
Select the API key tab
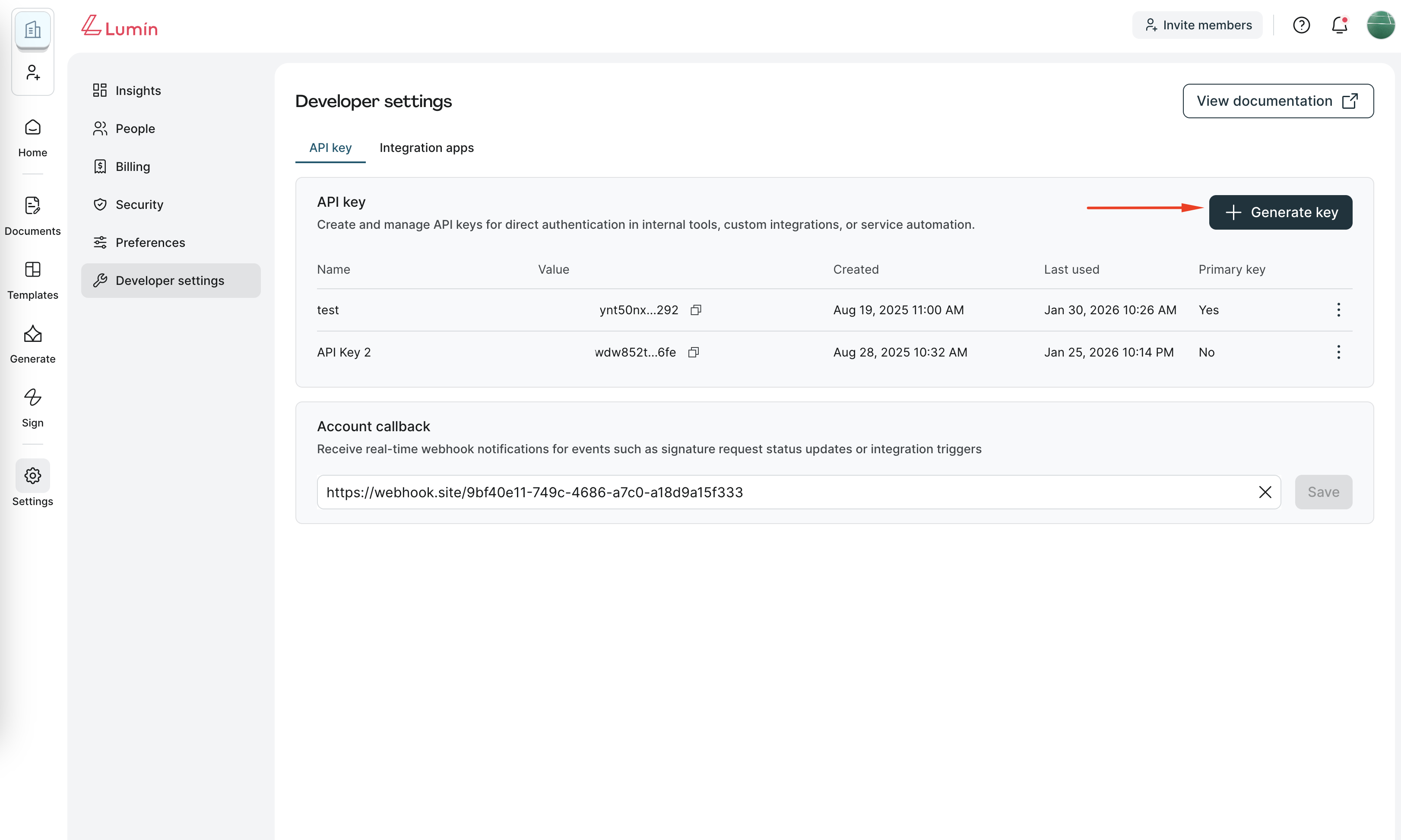tap(330, 148)
